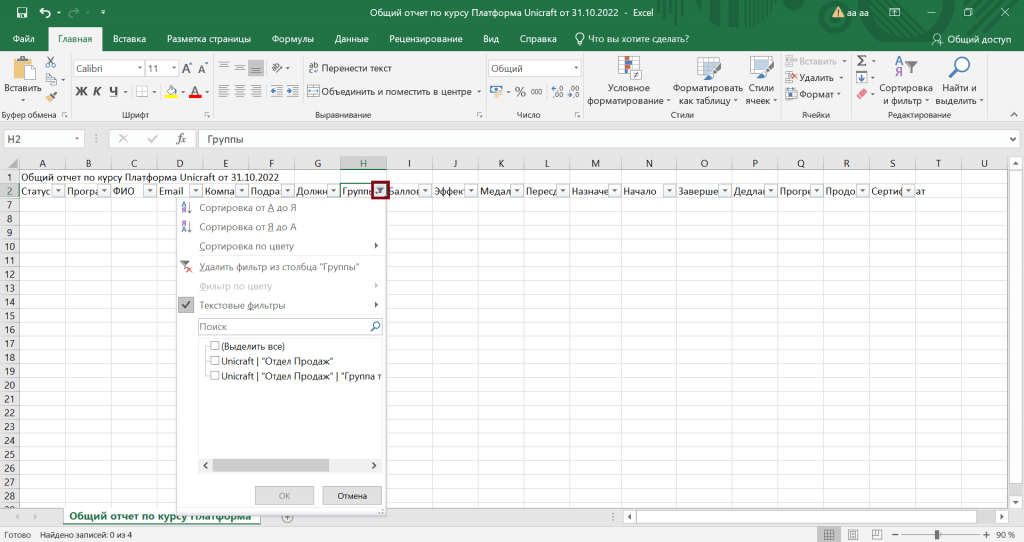Switch to the Формулы tab

[x=293, y=39]
